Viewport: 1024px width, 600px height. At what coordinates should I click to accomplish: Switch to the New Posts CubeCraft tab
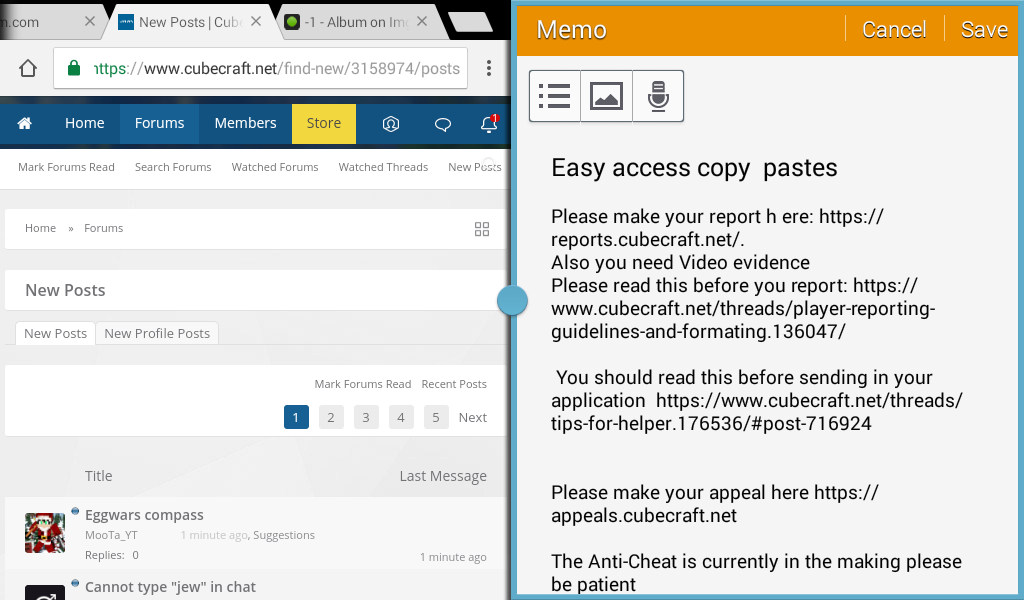click(x=189, y=22)
